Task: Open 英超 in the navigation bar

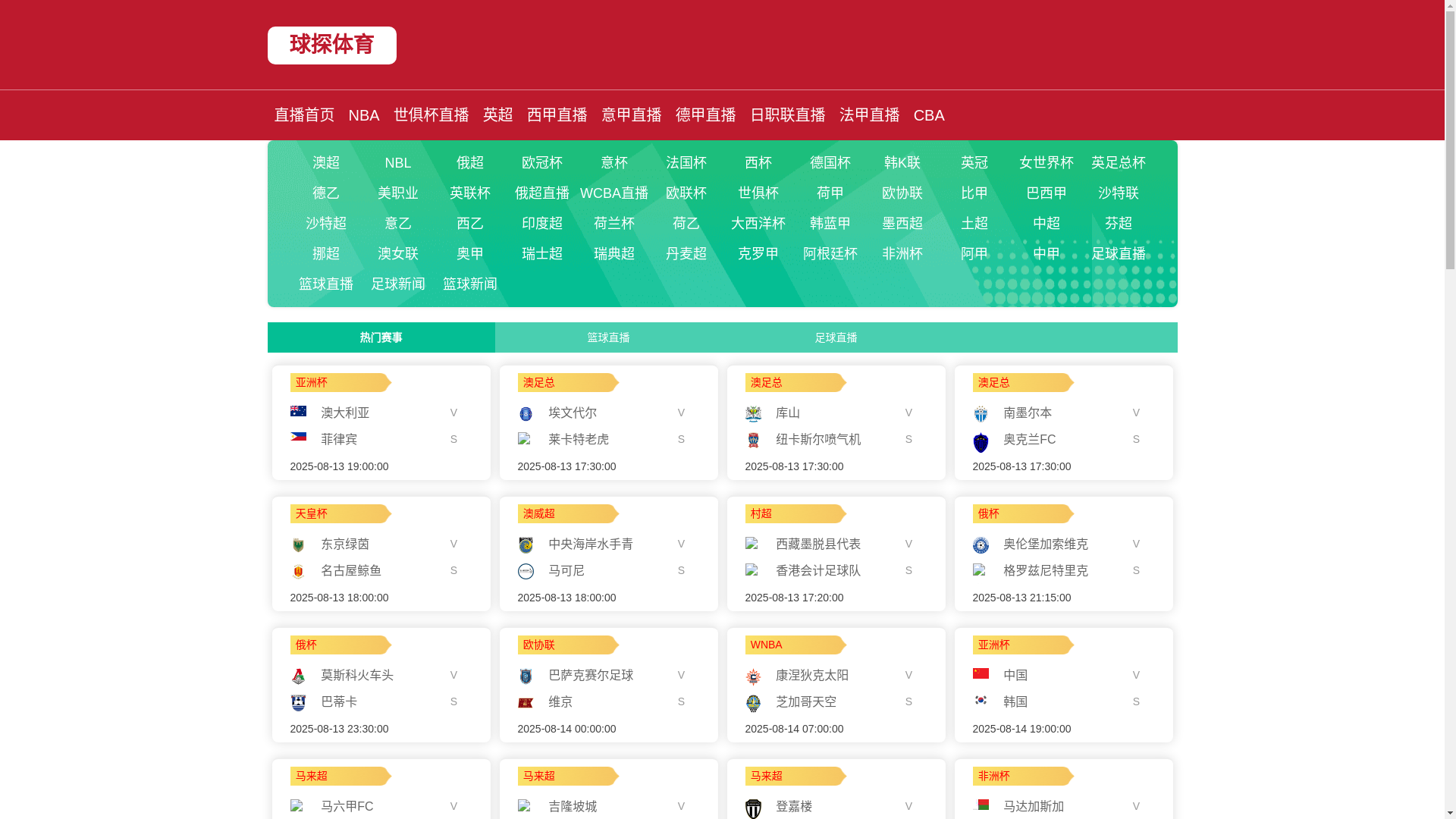Action: coord(498,115)
